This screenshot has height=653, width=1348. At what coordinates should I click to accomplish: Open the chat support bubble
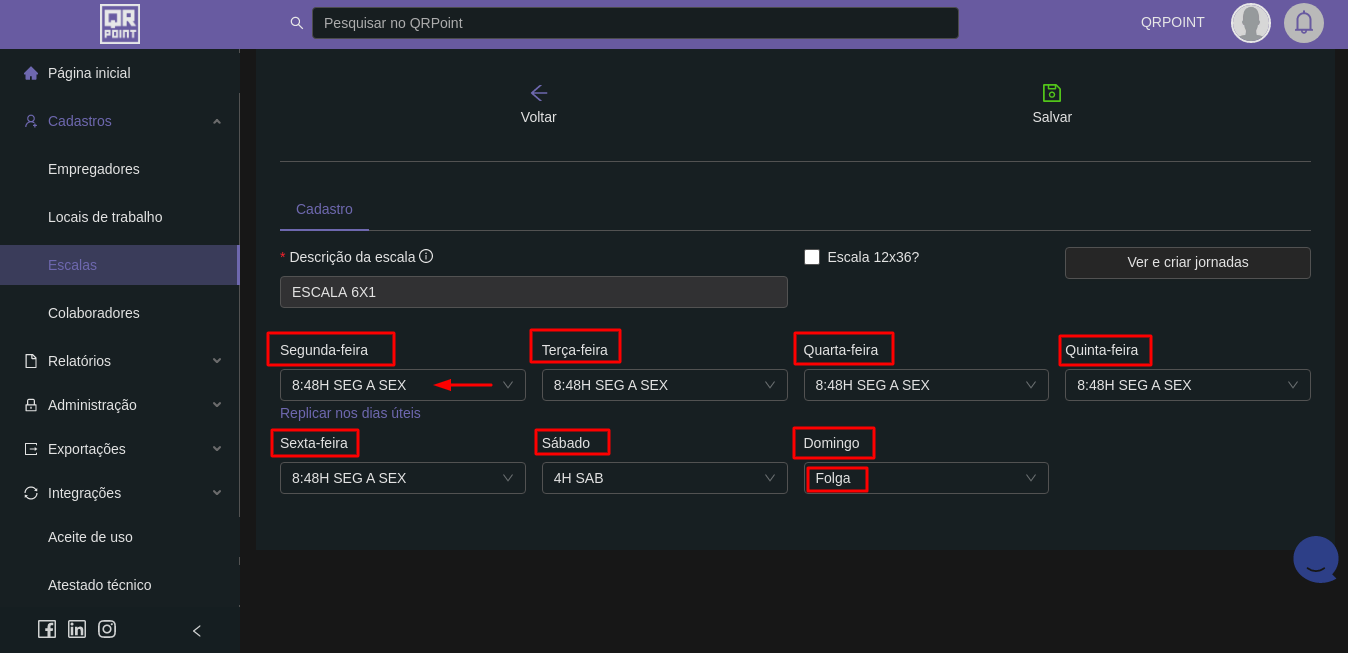(x=1315, y=560)
